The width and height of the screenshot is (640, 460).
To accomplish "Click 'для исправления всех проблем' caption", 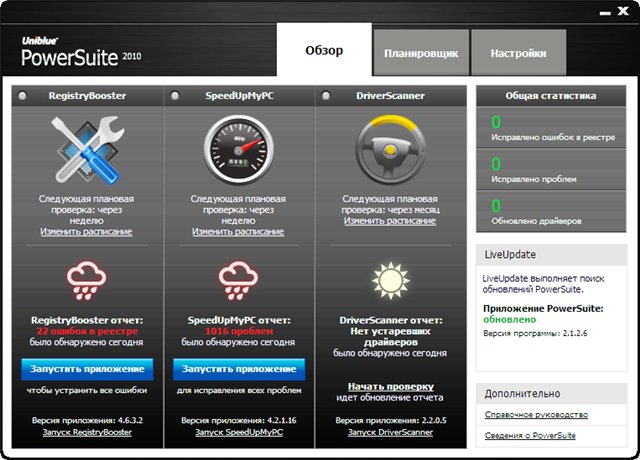I will click(x=239, y=390).
